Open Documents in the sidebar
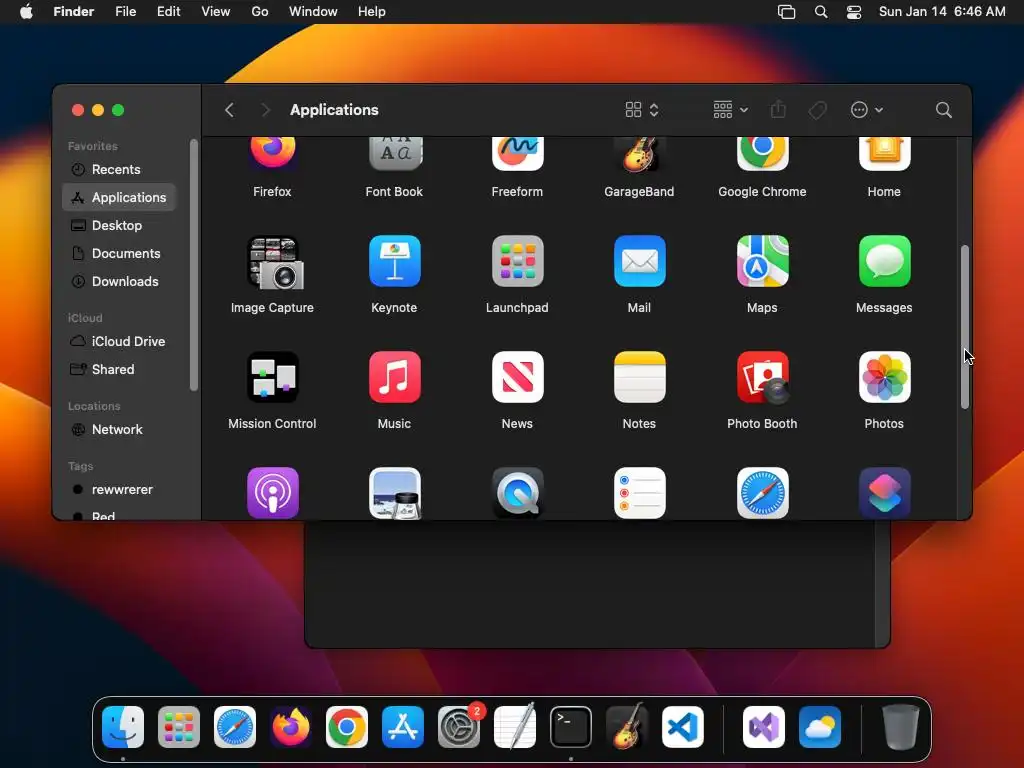Screen dimensions: 1024x768 (119, 253)
